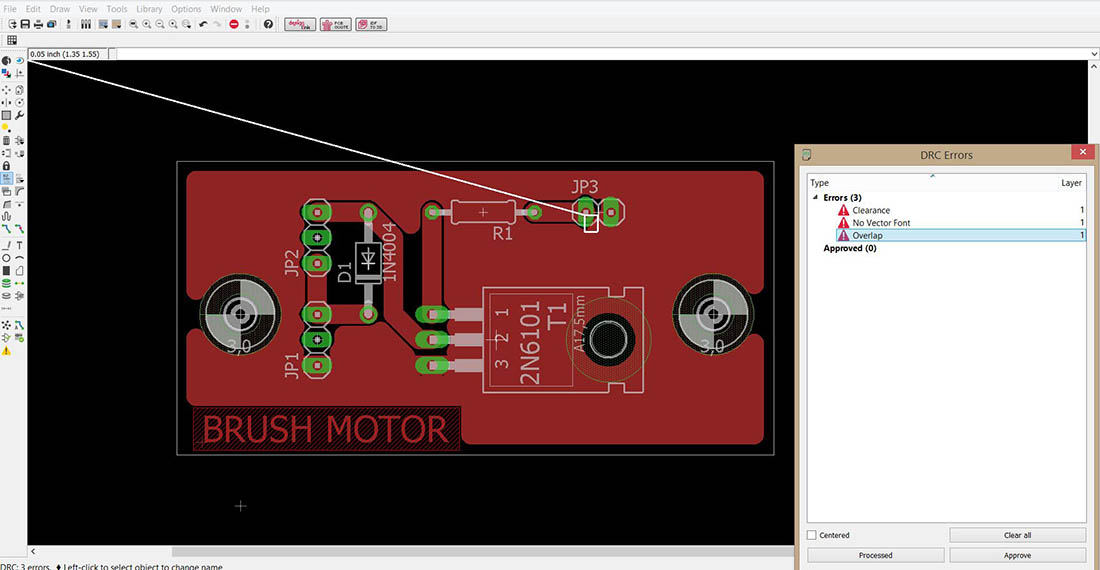Open the Tools menu
The width and height of the screenshot is (1100, 570).
[116, 8]
